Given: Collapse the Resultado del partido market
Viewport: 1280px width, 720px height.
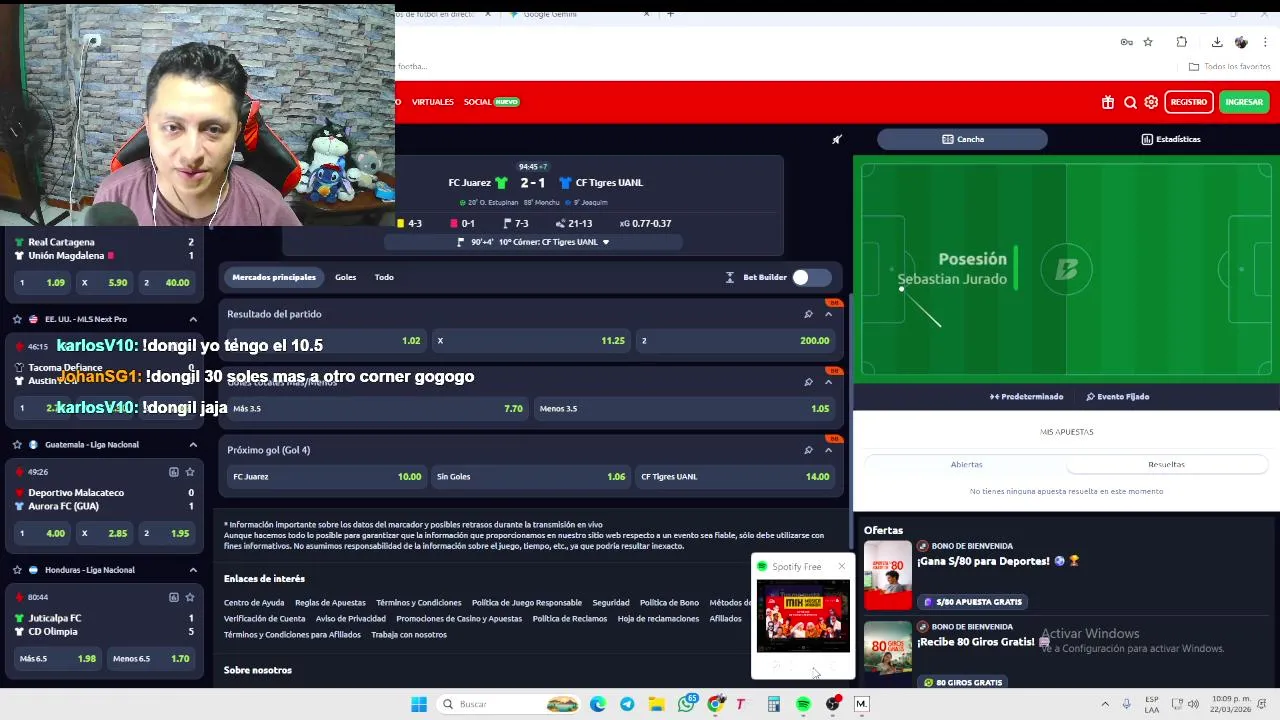Looking at the screenshot, I should click(828, 314).
